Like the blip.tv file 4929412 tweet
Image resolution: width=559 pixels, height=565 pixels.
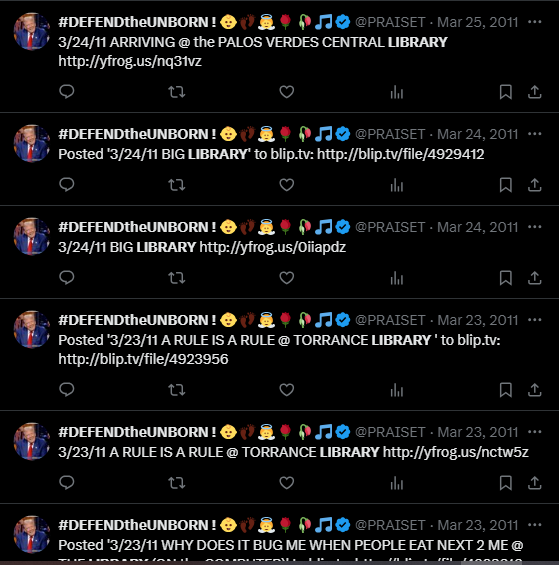tap(287, 185)
